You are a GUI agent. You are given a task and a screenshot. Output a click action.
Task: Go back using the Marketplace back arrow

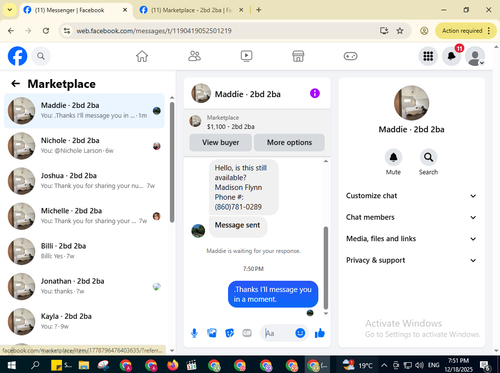[x=16, y=84]
